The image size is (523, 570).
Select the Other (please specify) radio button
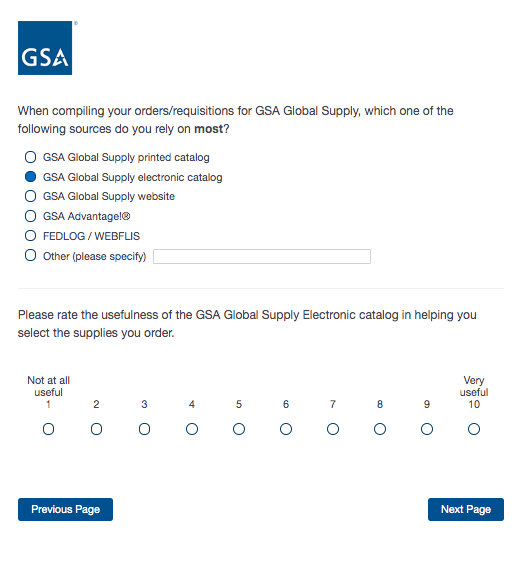click(31, 255)
